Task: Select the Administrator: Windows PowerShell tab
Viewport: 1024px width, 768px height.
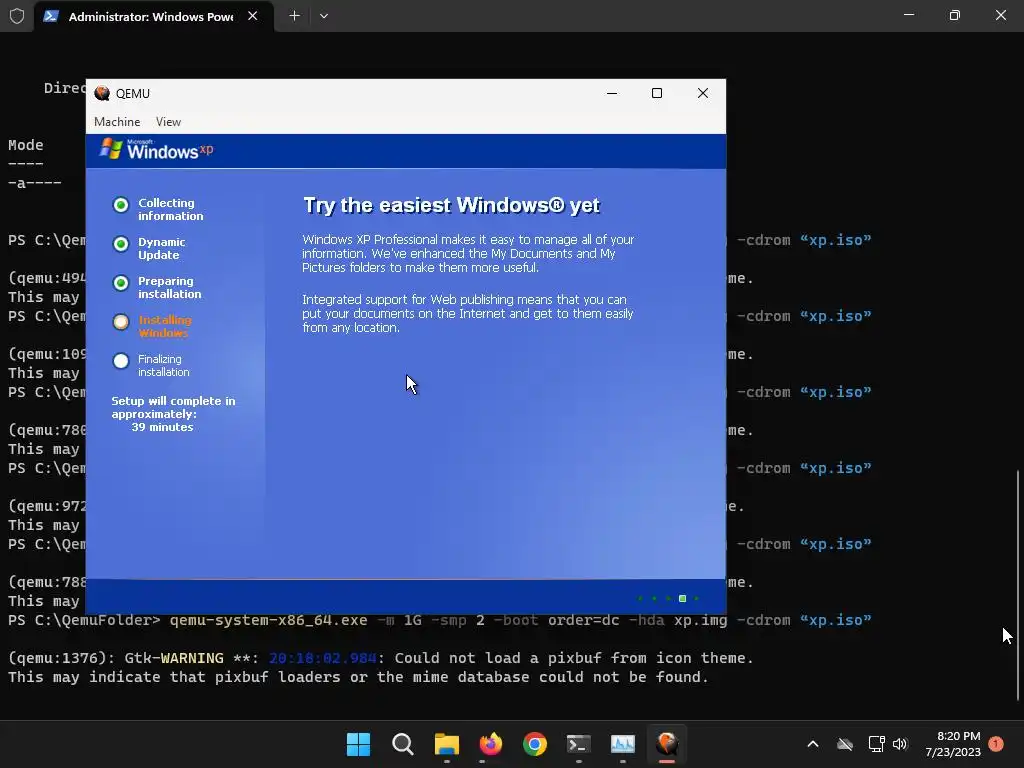Action: [x=151, y=16]
